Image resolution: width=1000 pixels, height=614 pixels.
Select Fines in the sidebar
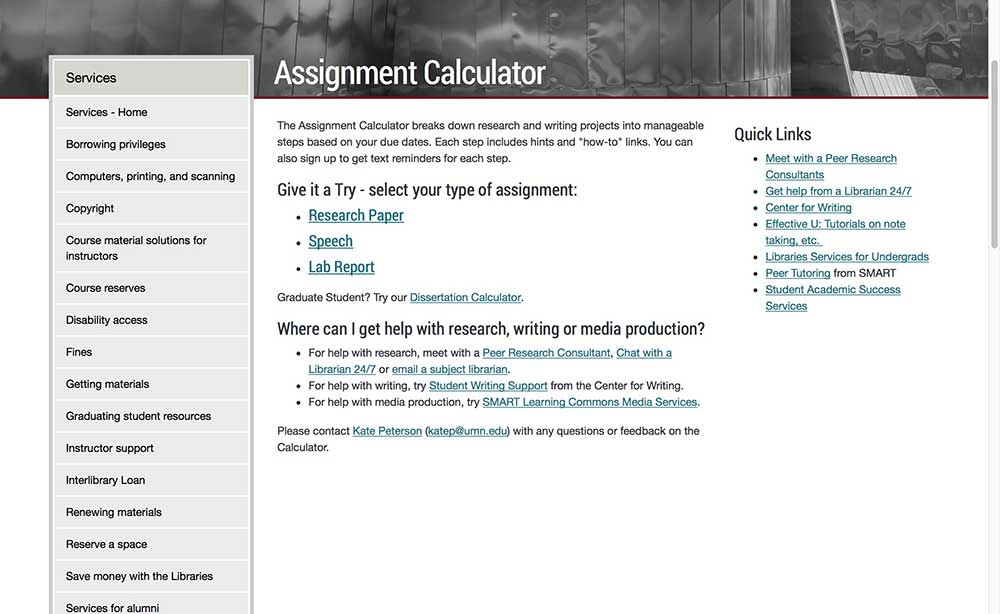click(151, 352)
